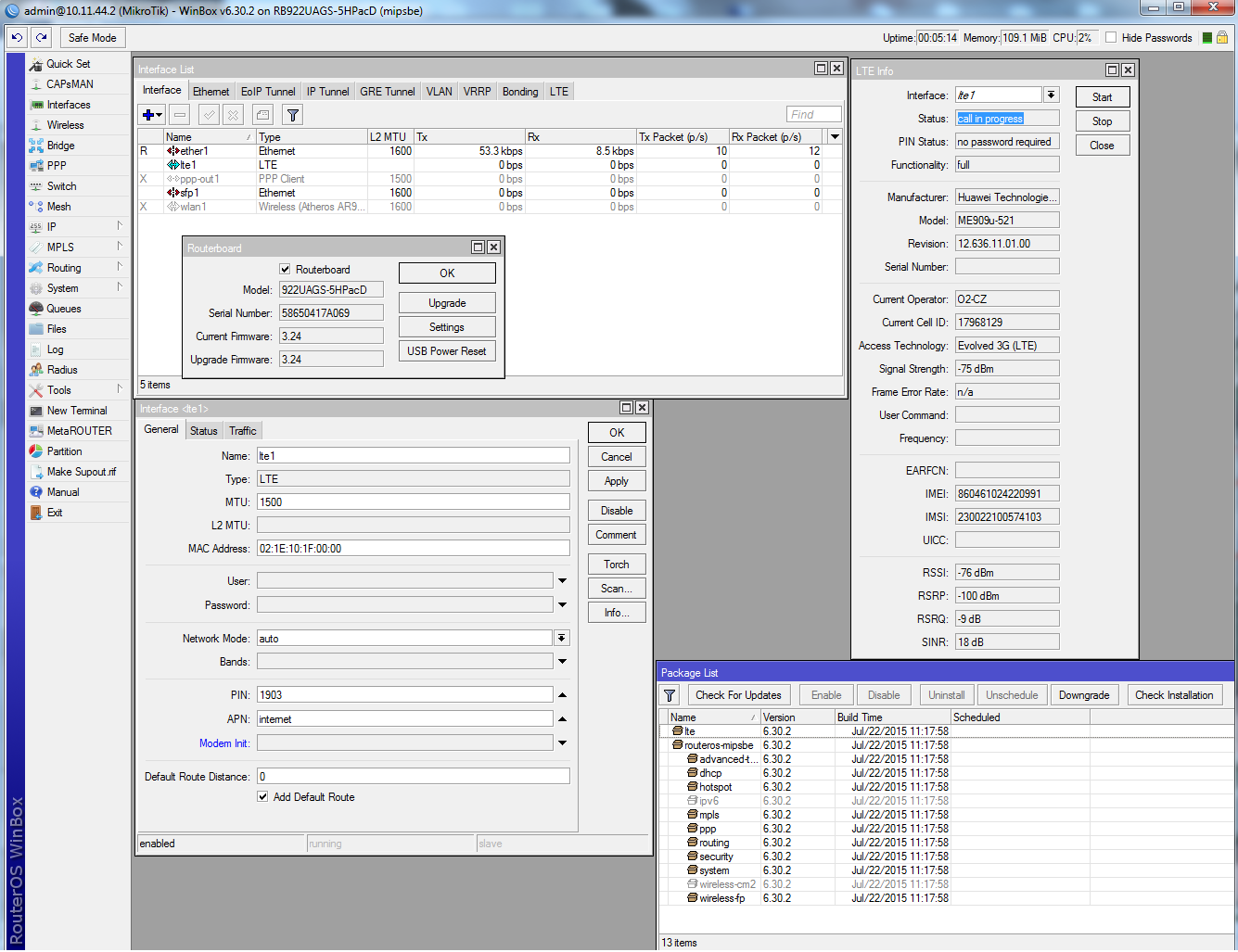This screenshot has width=1238, height=952.
Task: Uncheck the Routerboard checkbox
Action: coord(286,270)
